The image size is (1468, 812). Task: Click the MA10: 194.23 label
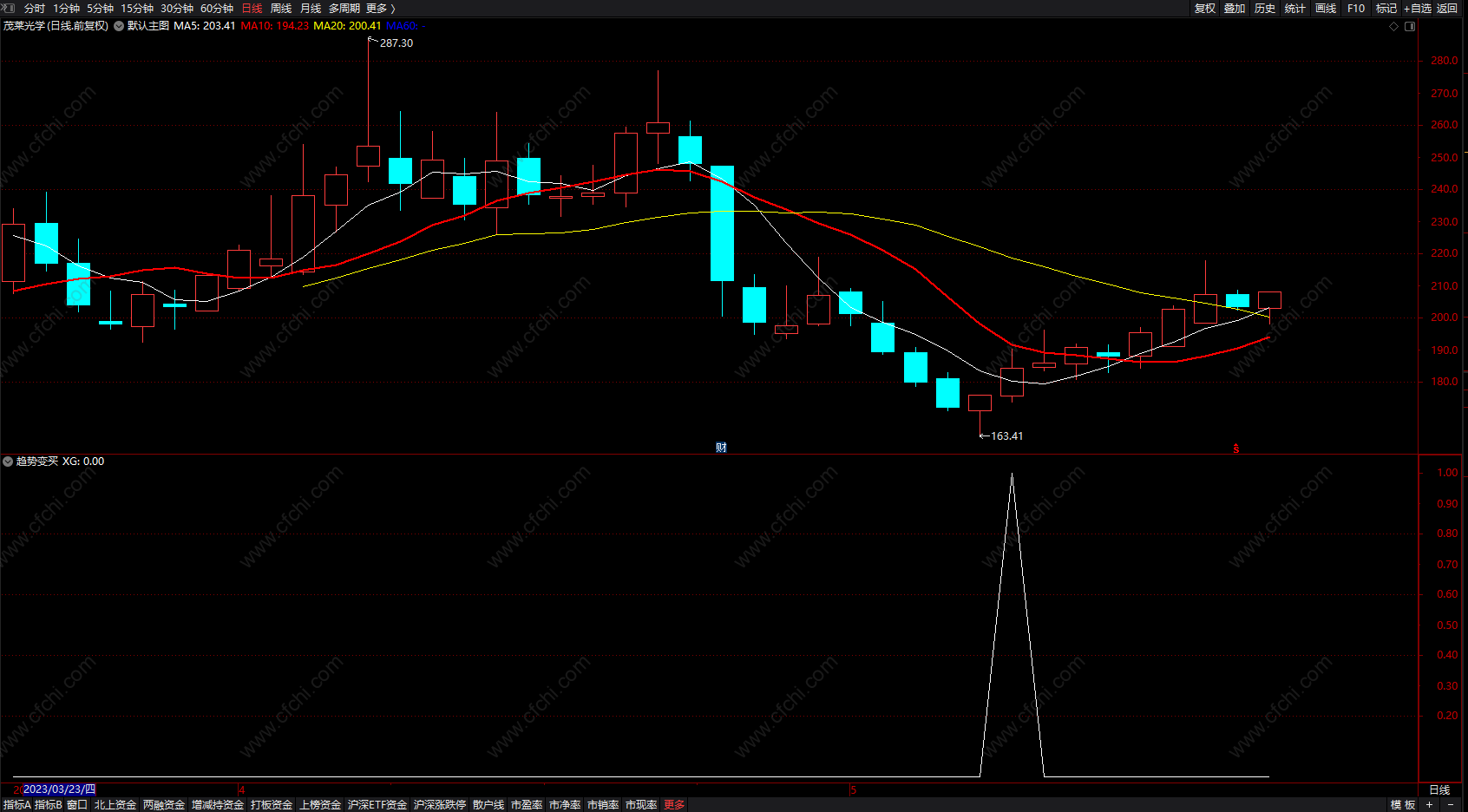[275, 26]
